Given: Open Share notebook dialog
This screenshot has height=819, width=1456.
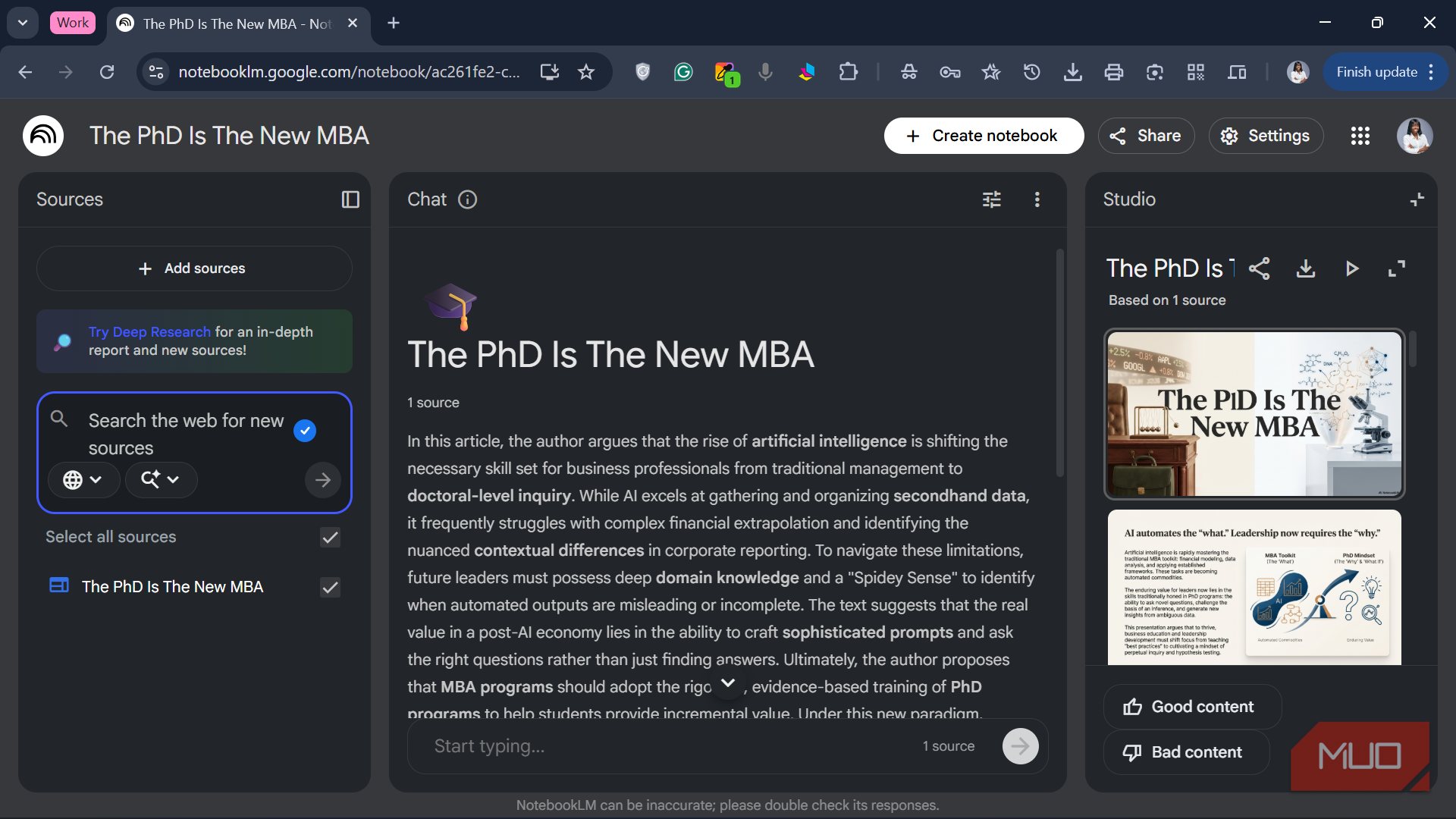Looking at the screenshot, I should (1146, 136).
